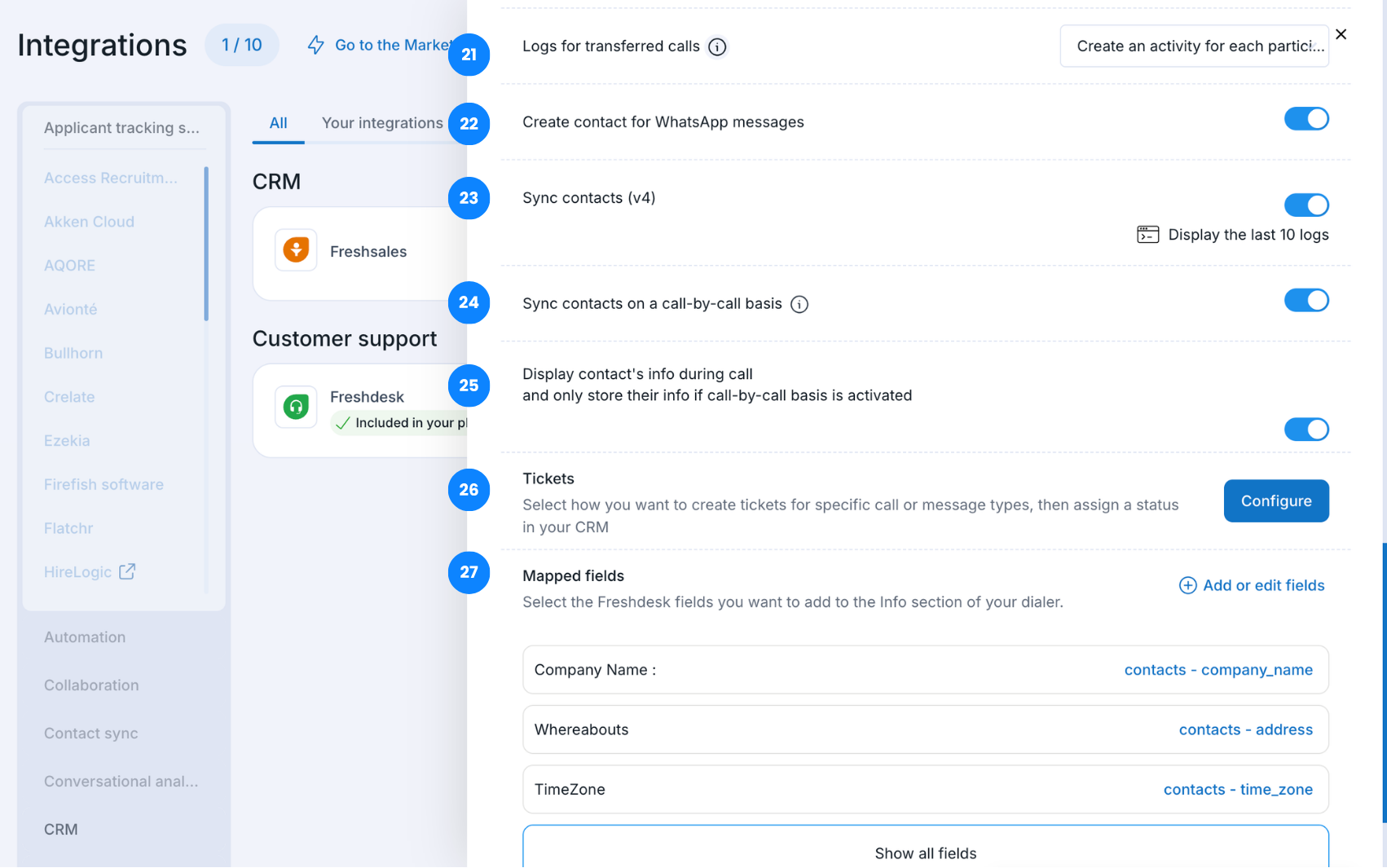
Task: Click the lightning bolt Marketplace icon
Action: coord(316,46)
